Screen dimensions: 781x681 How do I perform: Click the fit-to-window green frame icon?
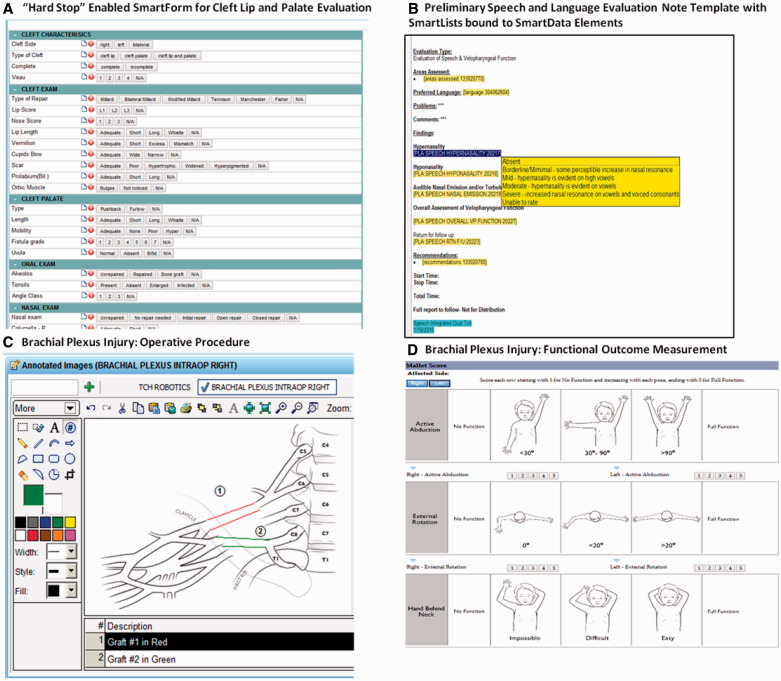click(x=265, y=408)
